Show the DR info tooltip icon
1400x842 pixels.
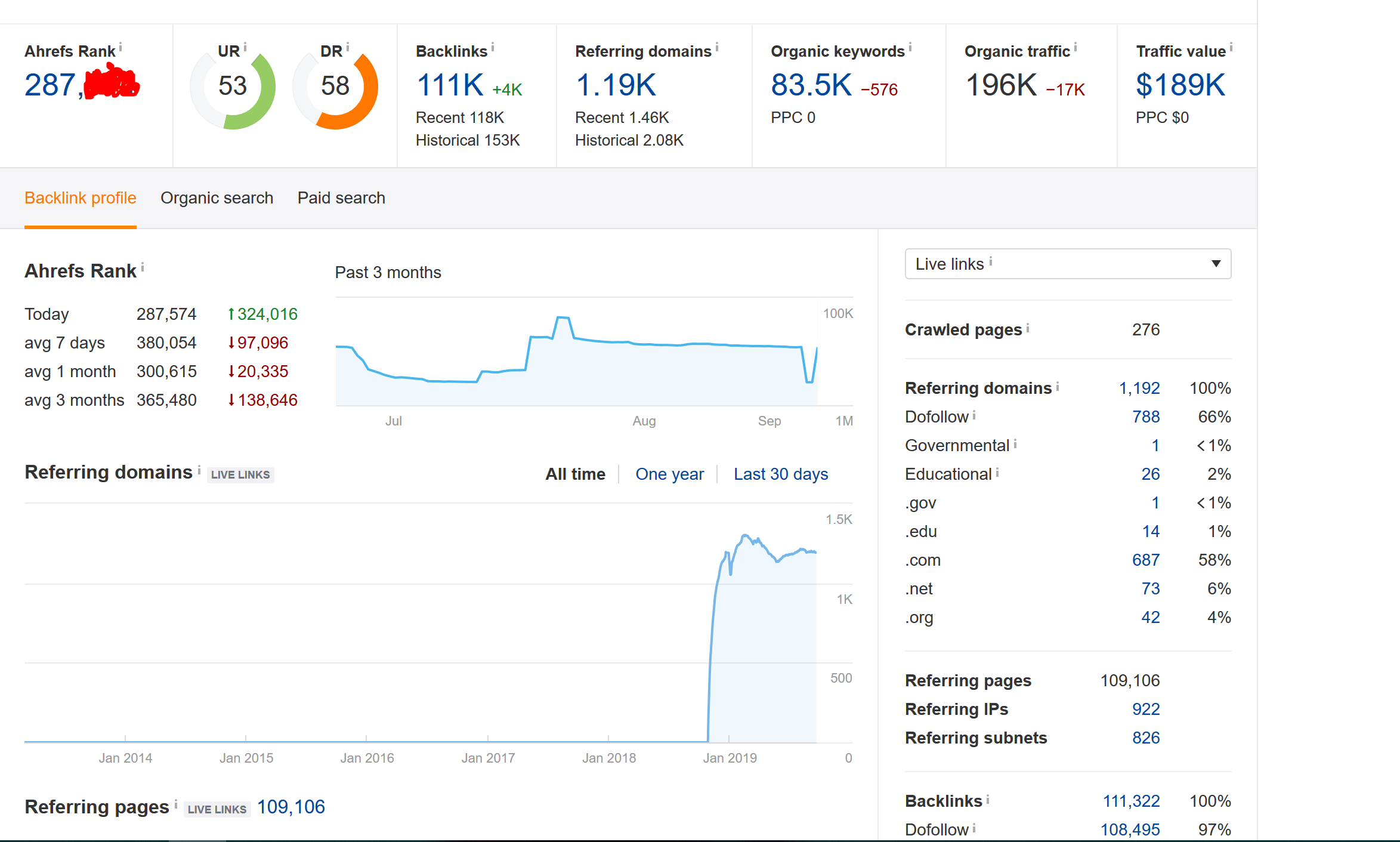tap(348, 47)
